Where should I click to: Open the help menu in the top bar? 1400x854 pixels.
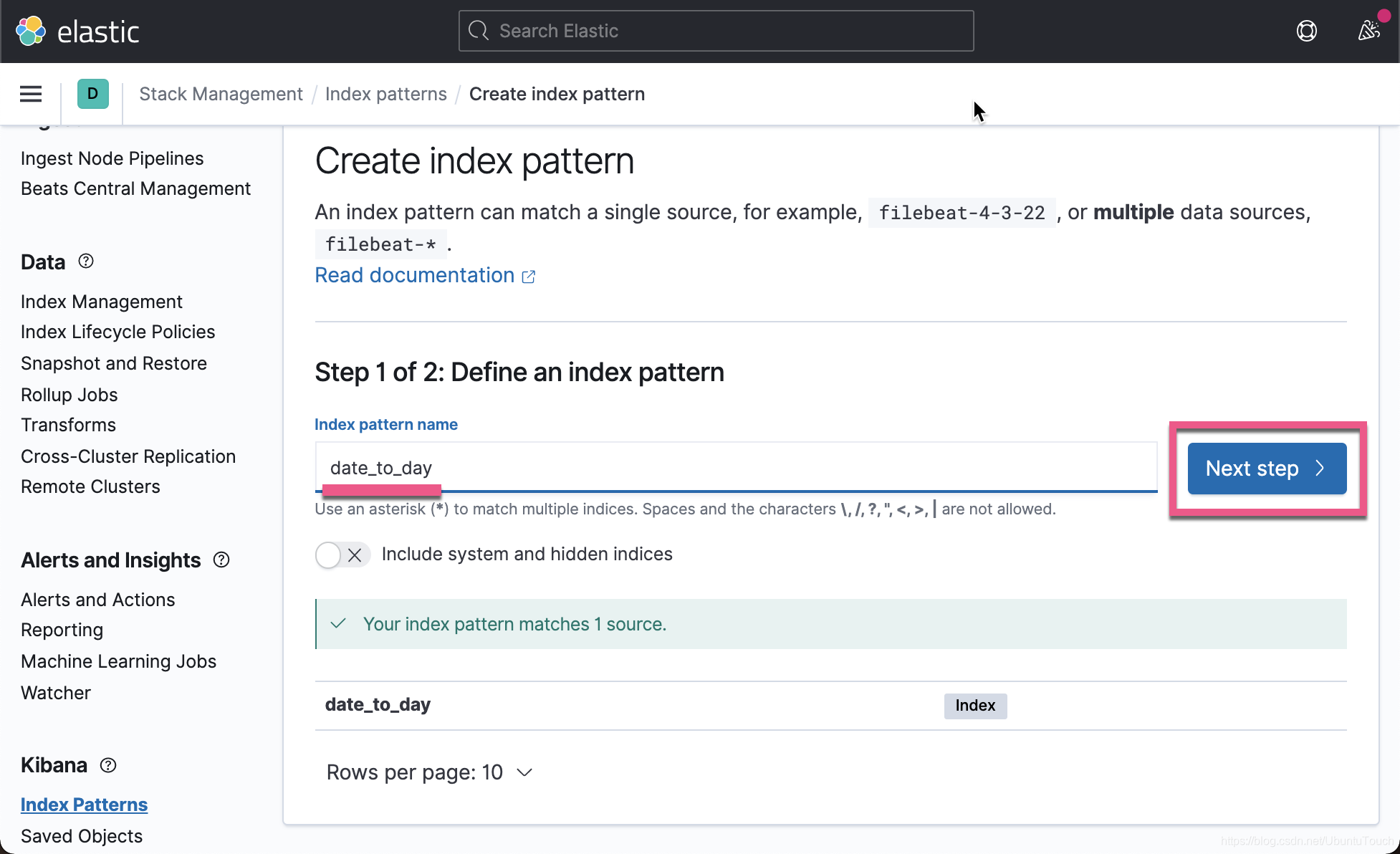(x=1306, y=31)
